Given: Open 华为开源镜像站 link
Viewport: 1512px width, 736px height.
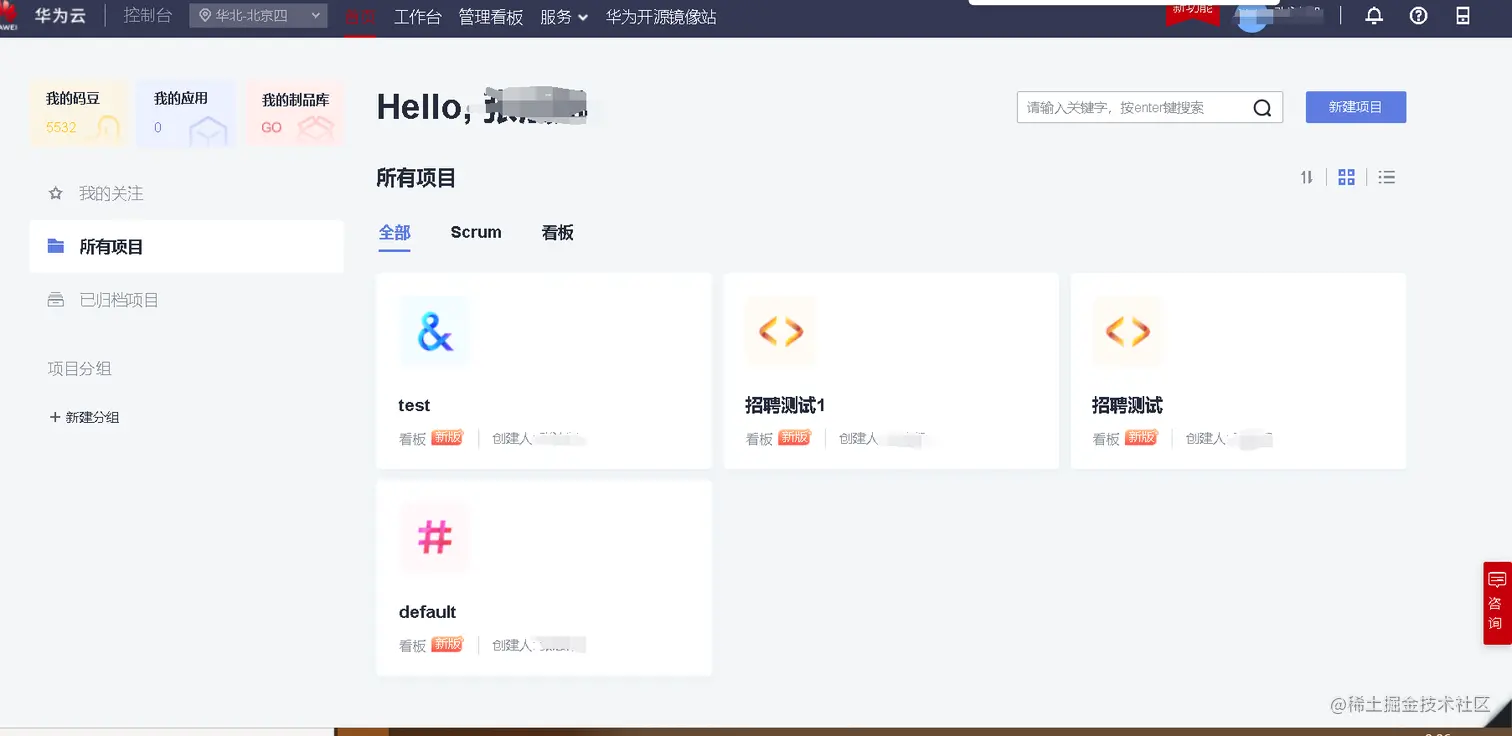Looking at the screenshot, I should click(x=661, y=17).
